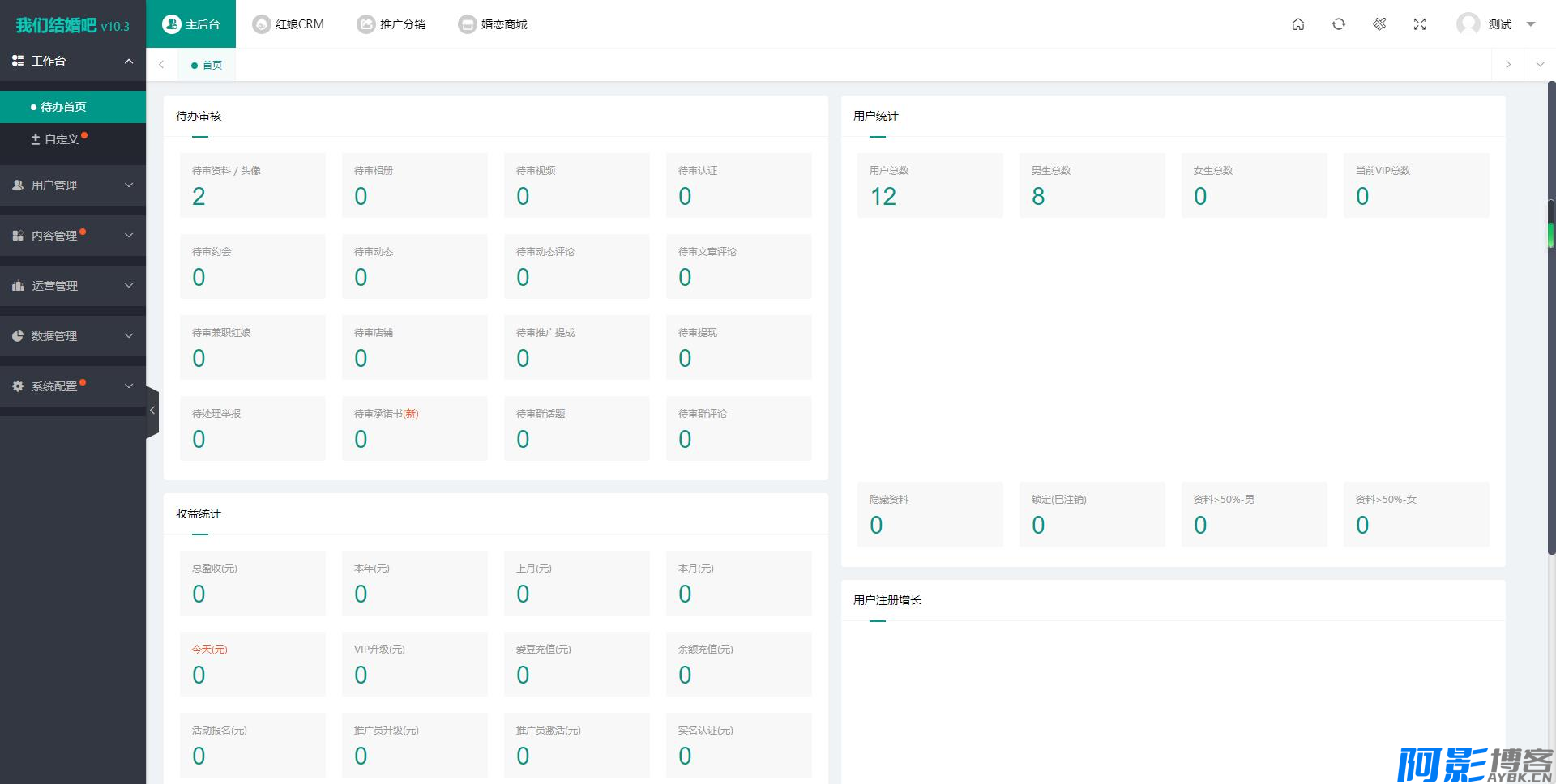The width and height of the screenshot is (1556, 784).
Task: Open 待审资料/头像 pending card
Action: tap(252, 185)
